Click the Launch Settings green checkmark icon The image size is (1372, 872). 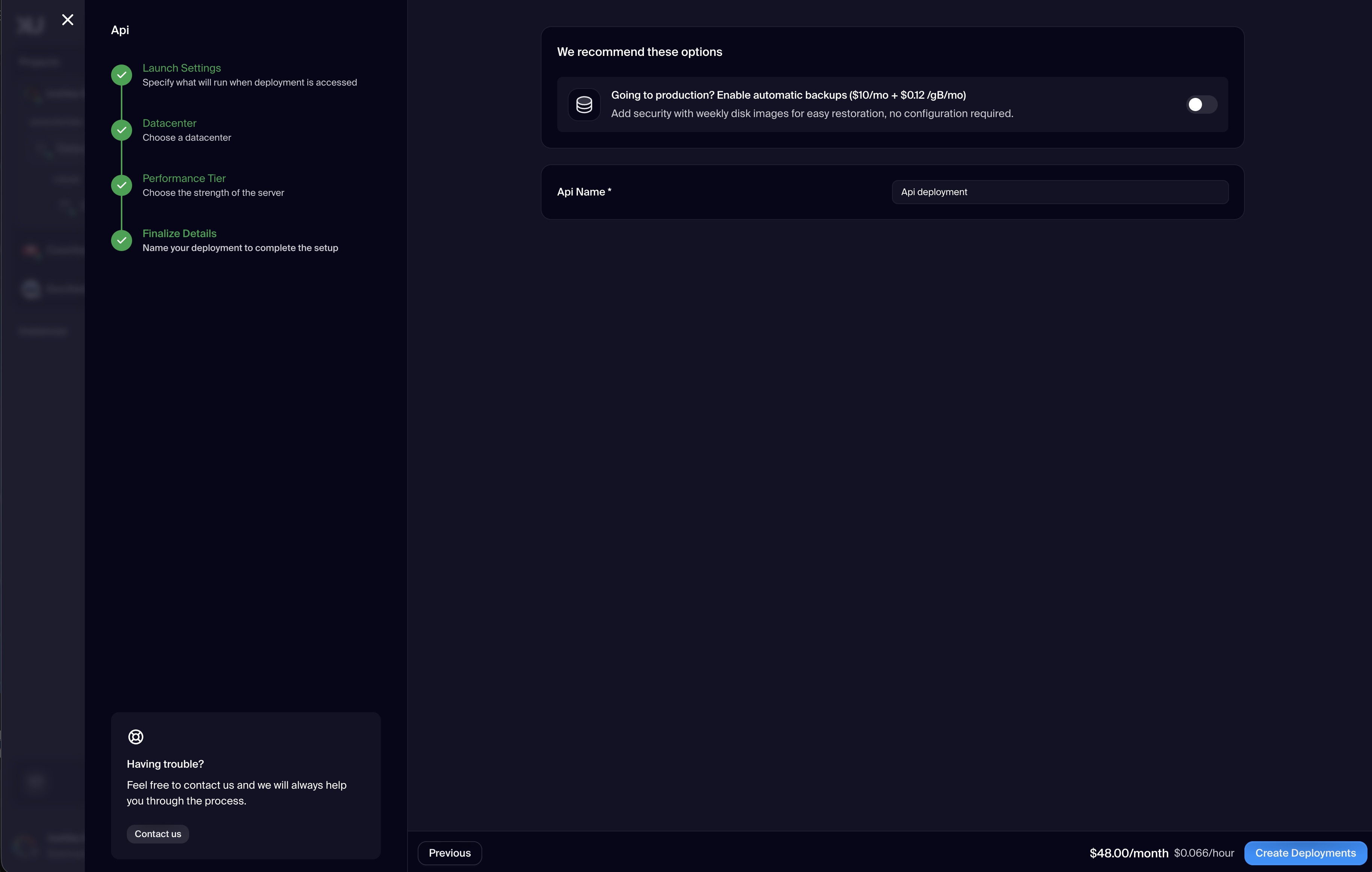[x=121, y=75]
